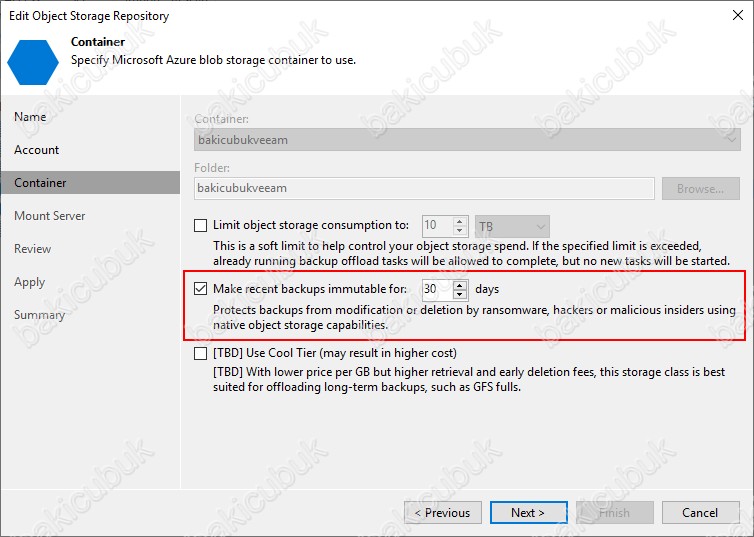Decrease storage limit value with down arrow

point(460,231)
